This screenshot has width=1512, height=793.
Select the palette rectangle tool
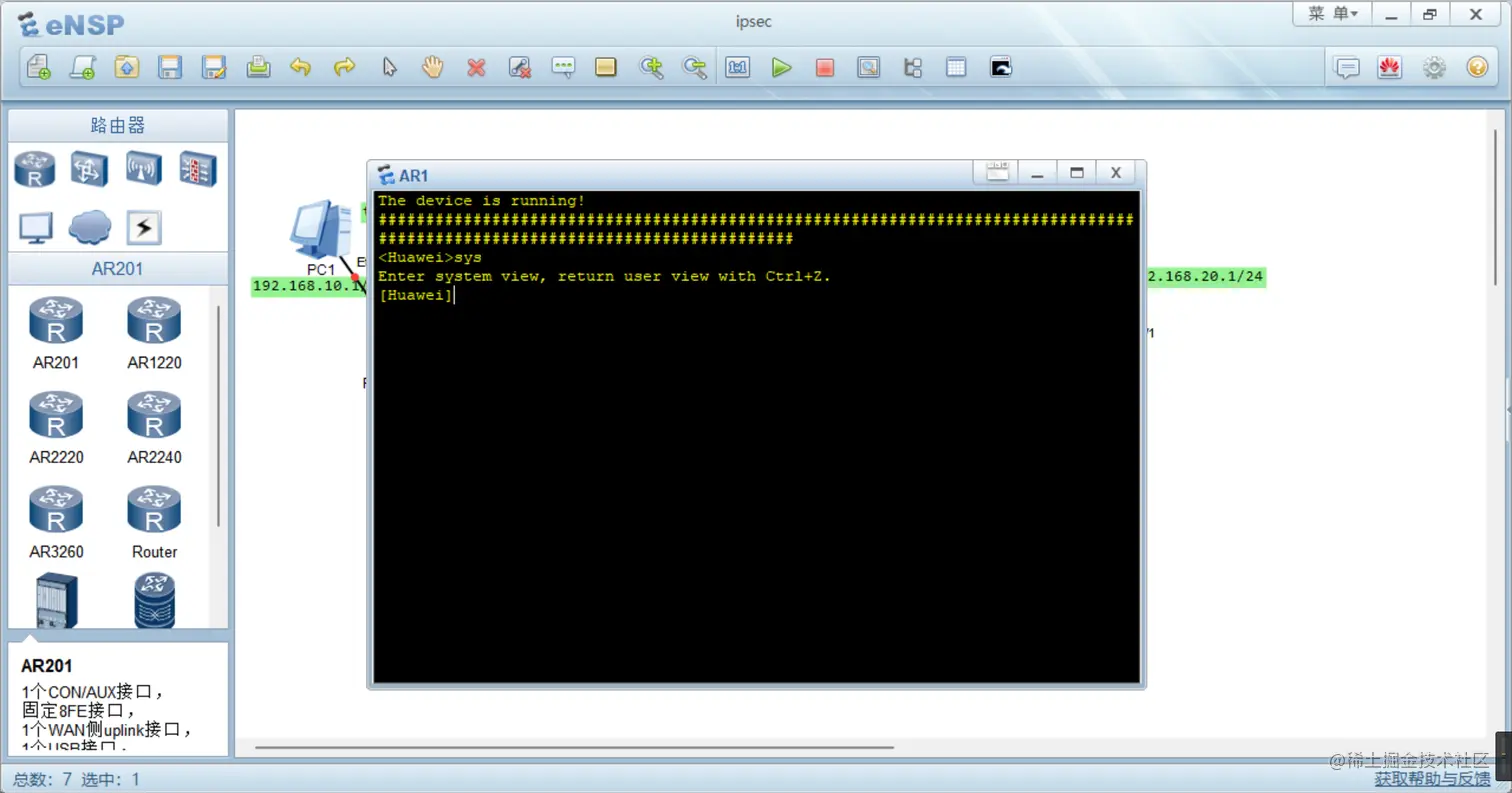point(606,67)
